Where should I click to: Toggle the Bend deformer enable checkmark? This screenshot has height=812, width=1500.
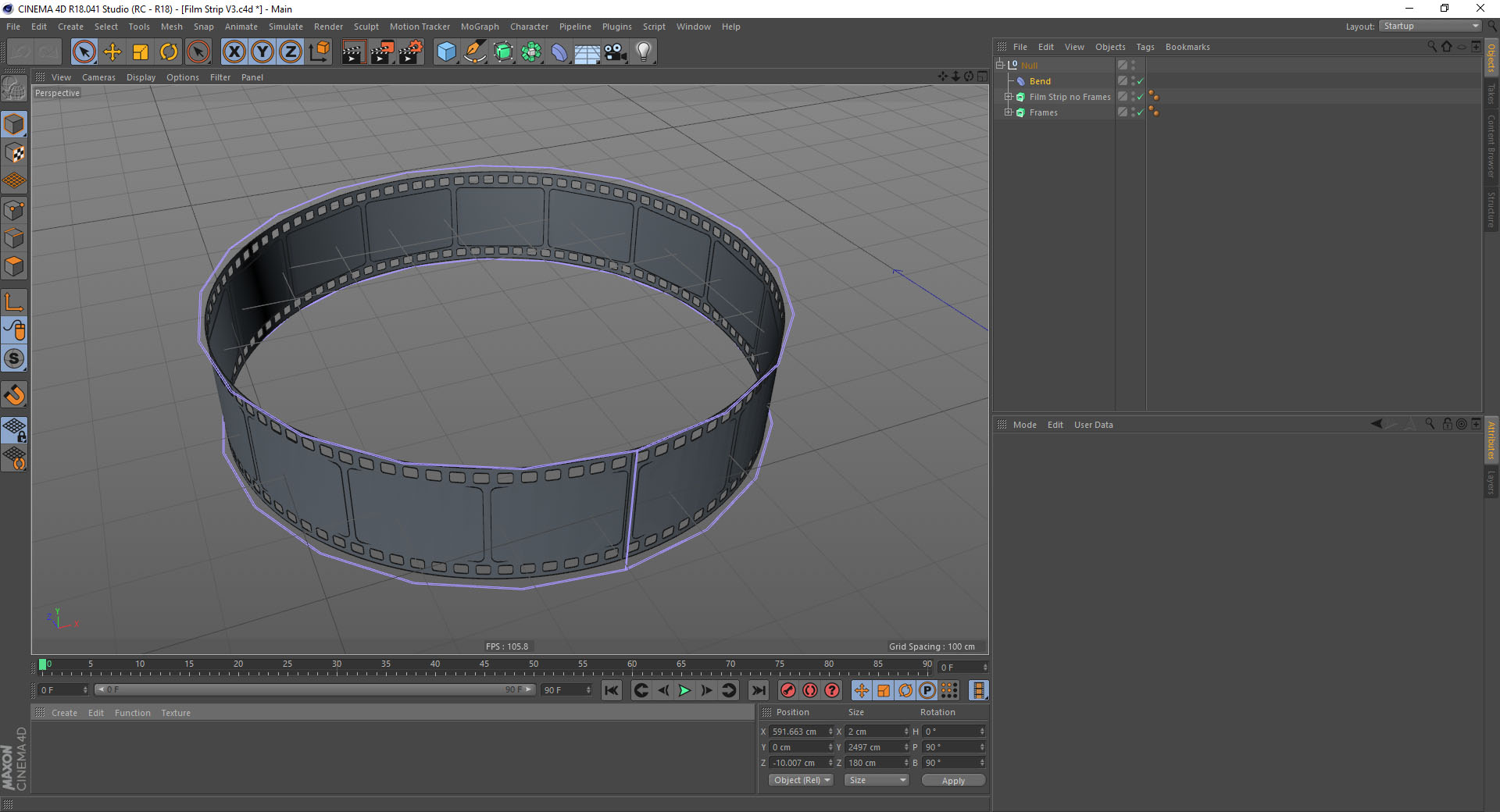1140,81
